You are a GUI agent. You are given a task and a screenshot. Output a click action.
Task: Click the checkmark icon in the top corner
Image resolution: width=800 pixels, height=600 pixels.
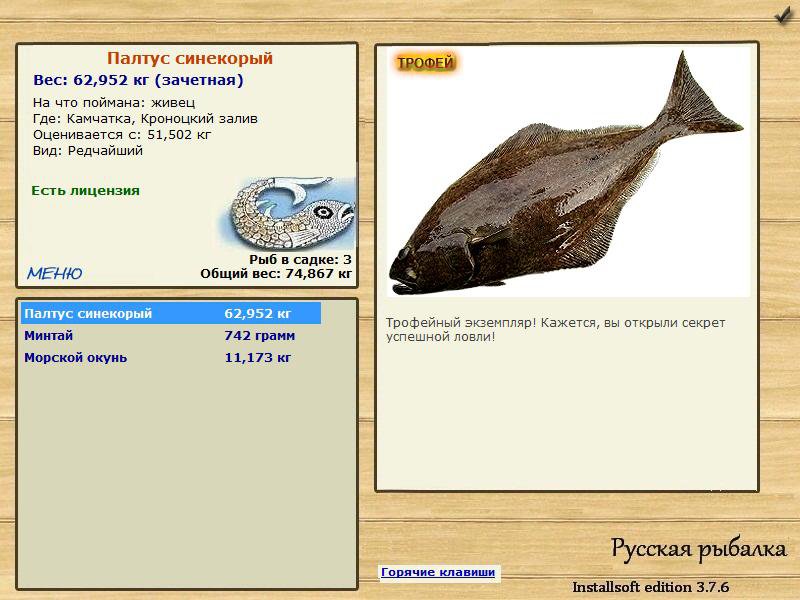(783, 15)
